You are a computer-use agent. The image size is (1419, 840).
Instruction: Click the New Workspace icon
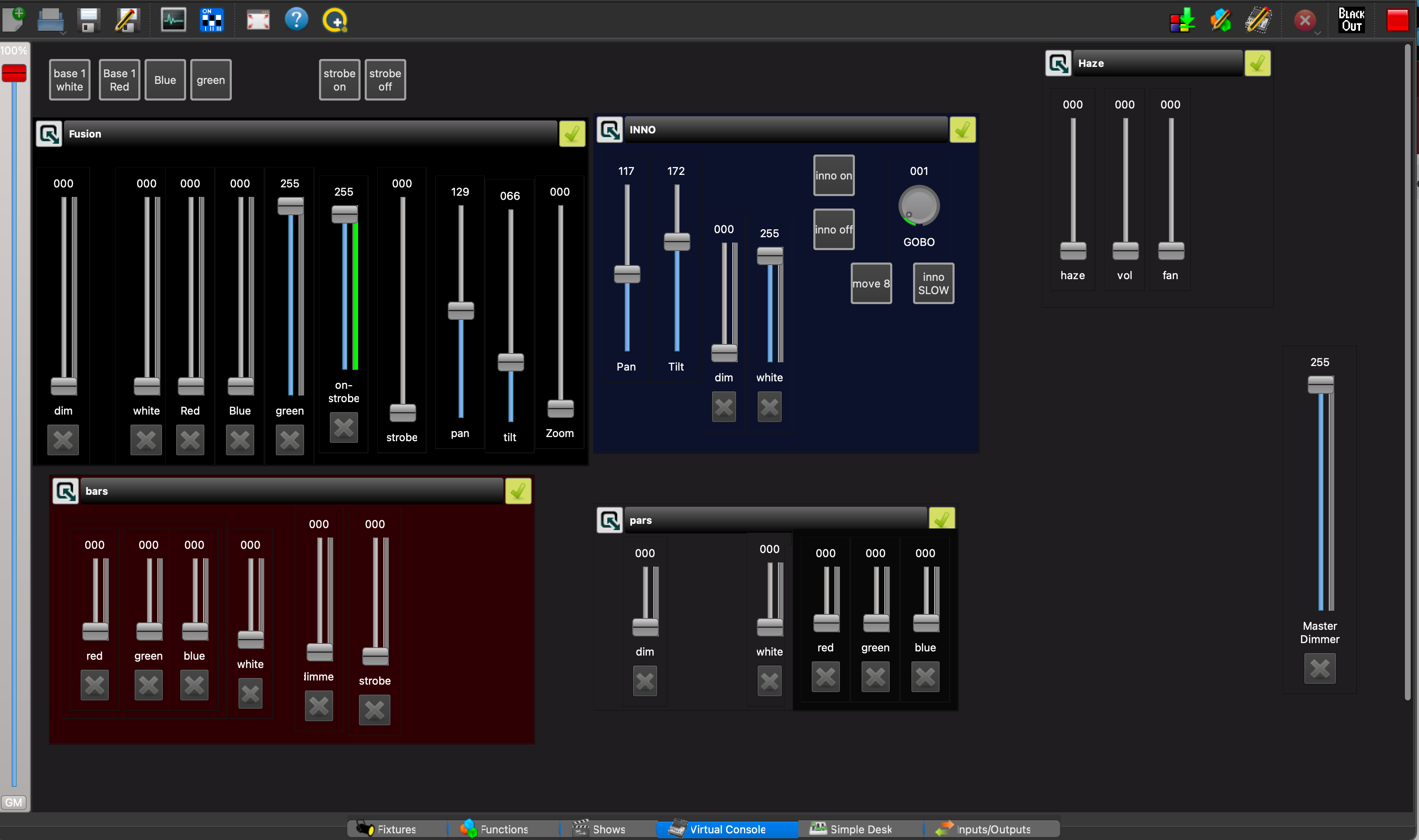pos(14,20)
